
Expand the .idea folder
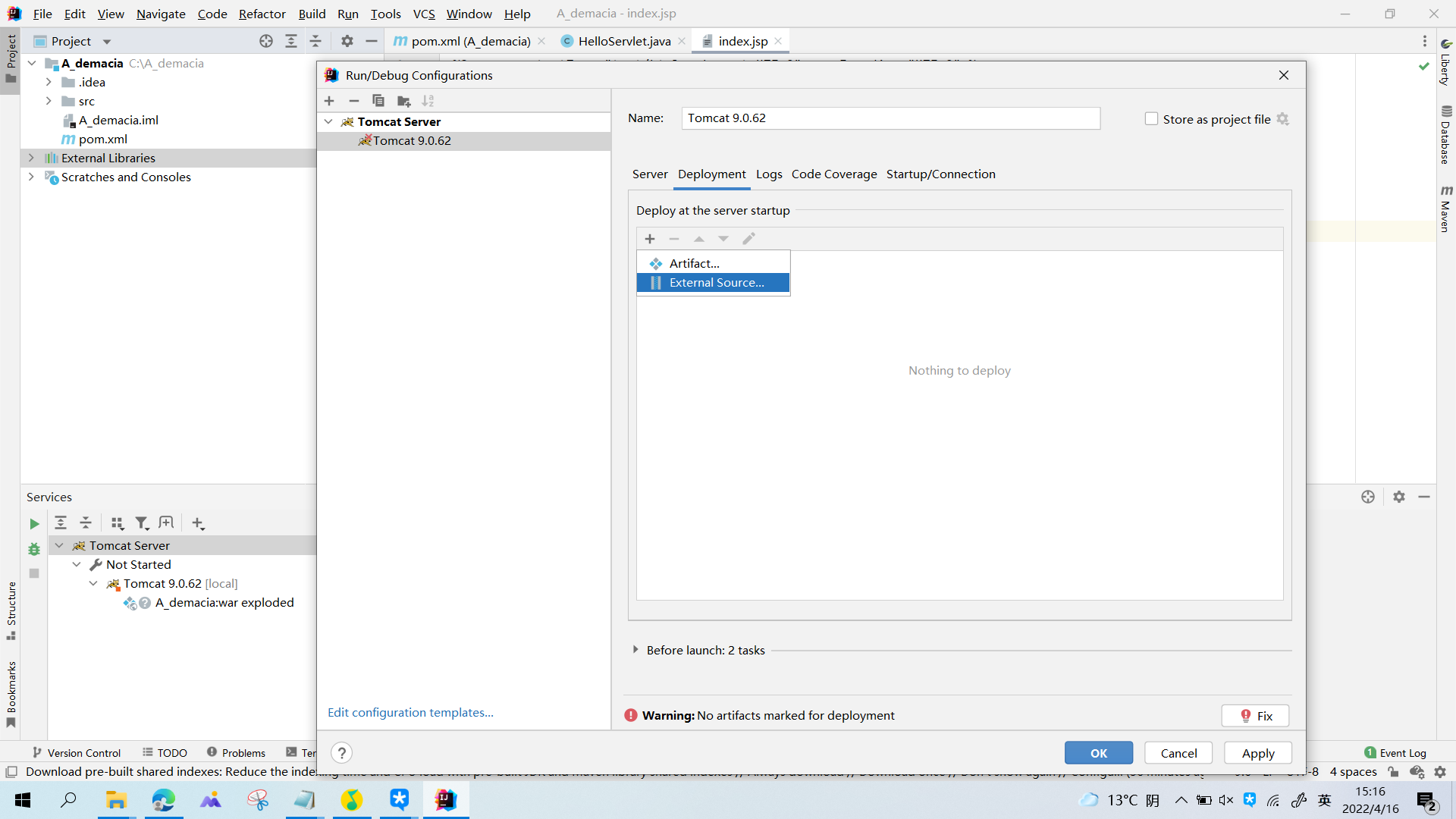click(x=49, y=82)
